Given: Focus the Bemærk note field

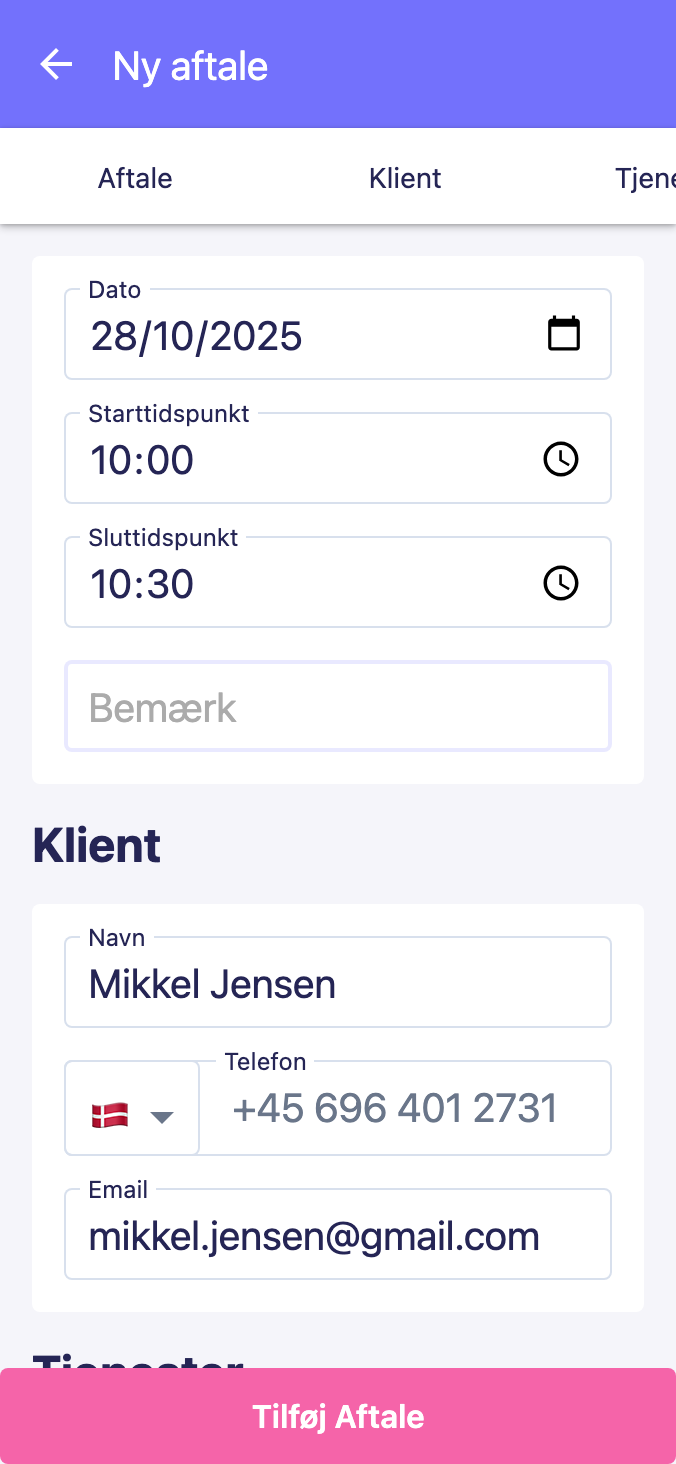Looking at the screenshot, I should (338, 708).
